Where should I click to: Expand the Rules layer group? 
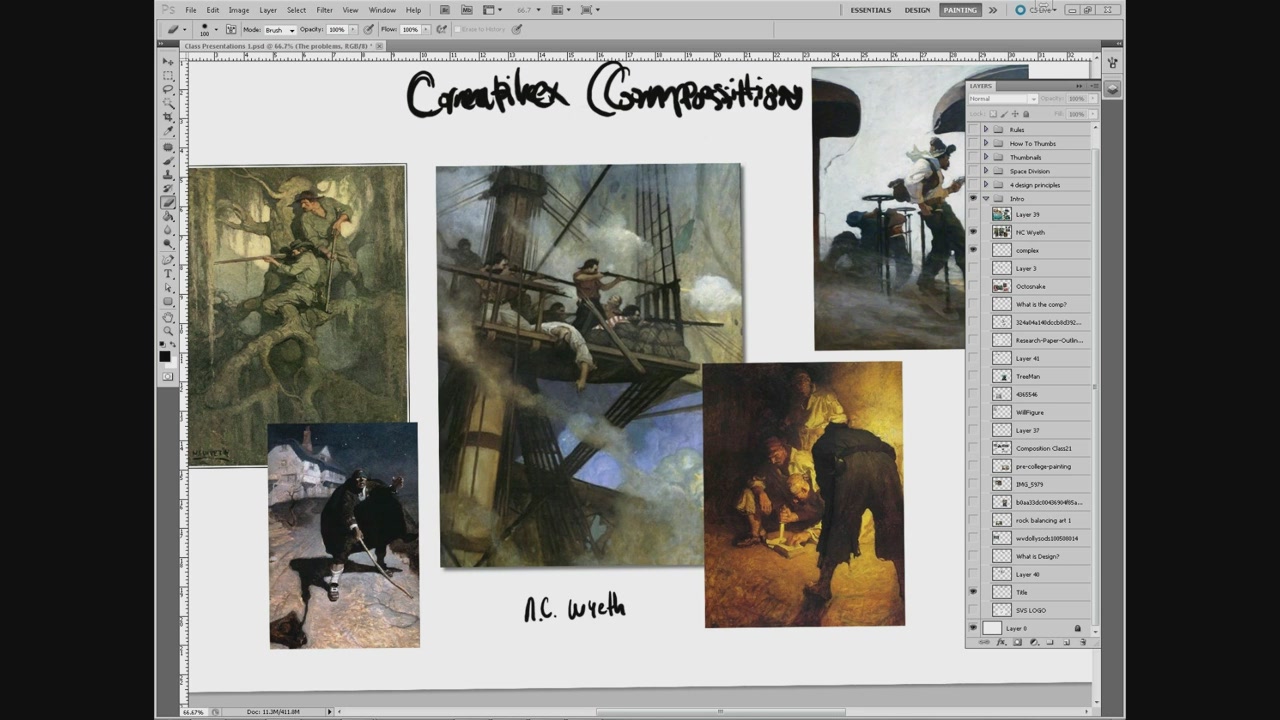point(986,129)
